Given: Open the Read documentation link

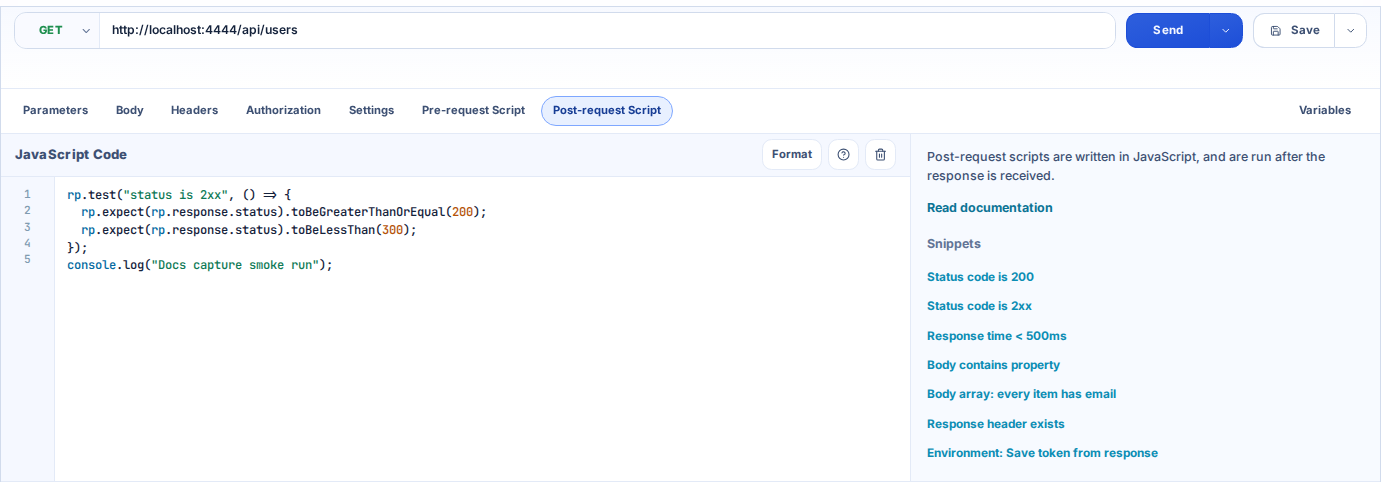Looking at the screenshot, I should 989,208.
